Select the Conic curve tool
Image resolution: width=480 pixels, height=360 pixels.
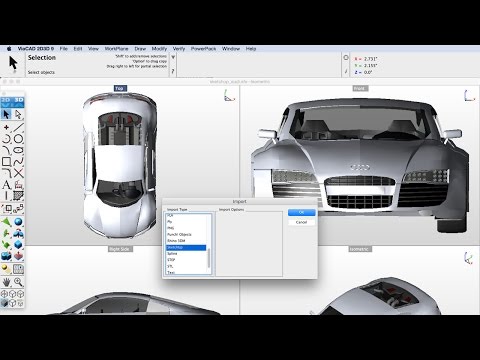[x=6, y=150]
